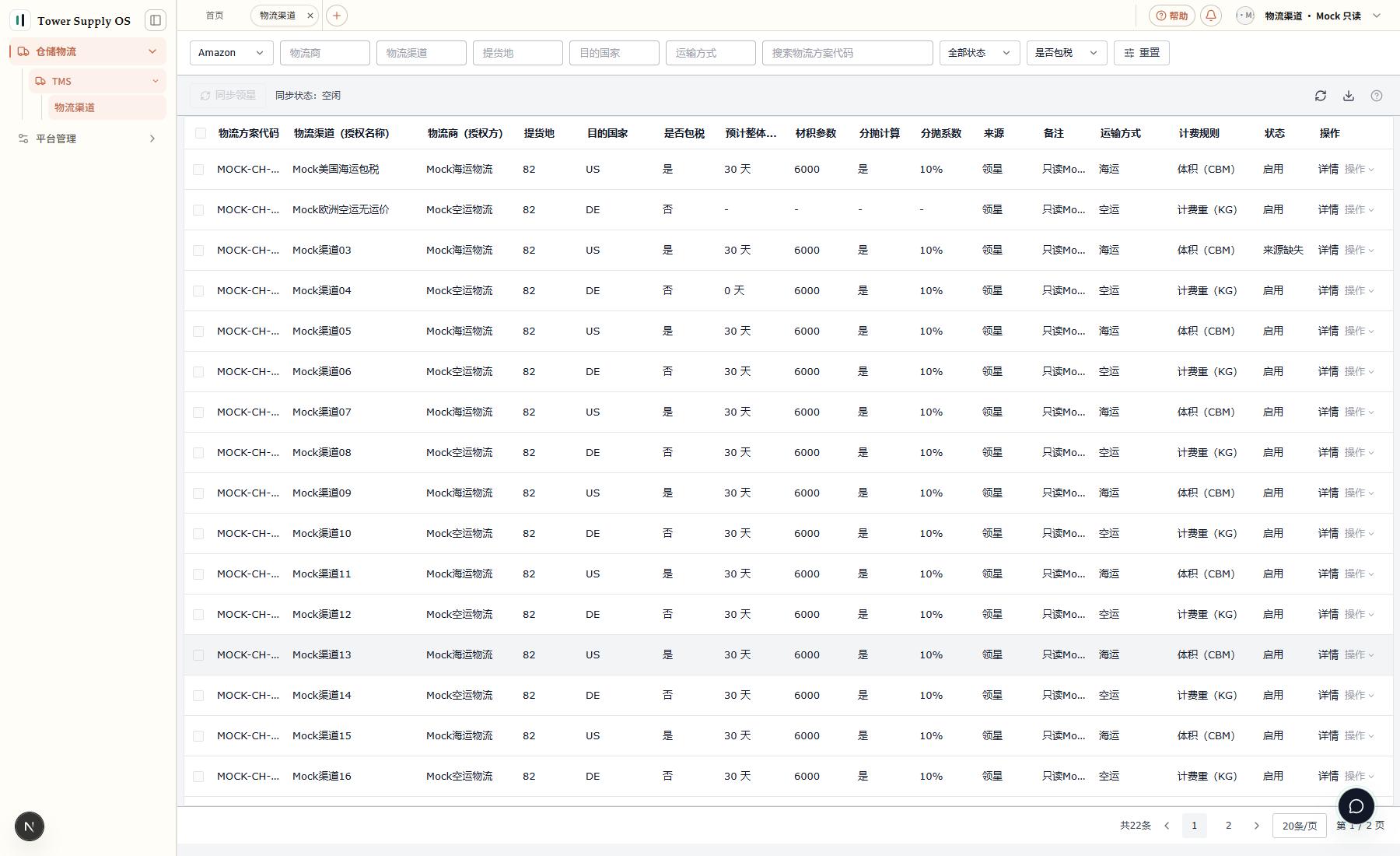Open the 全部状态 status dropdown

(979, 53)
